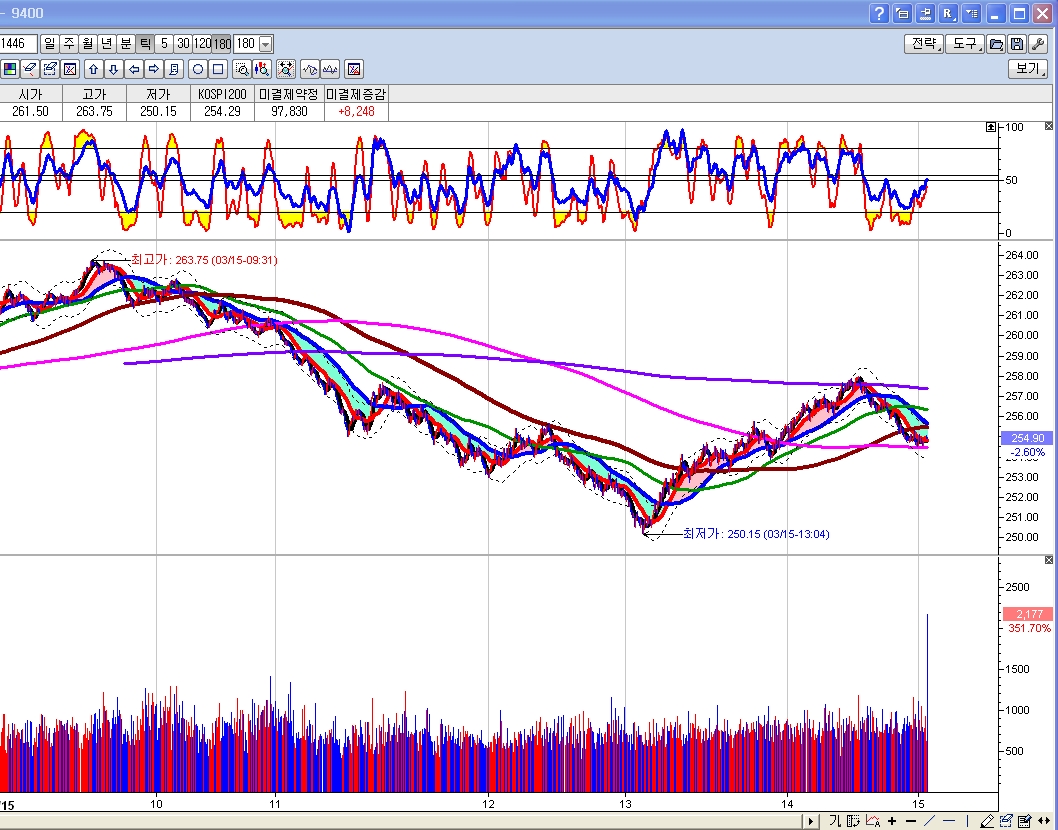Click the help question mark button

(x=879, y=13)
